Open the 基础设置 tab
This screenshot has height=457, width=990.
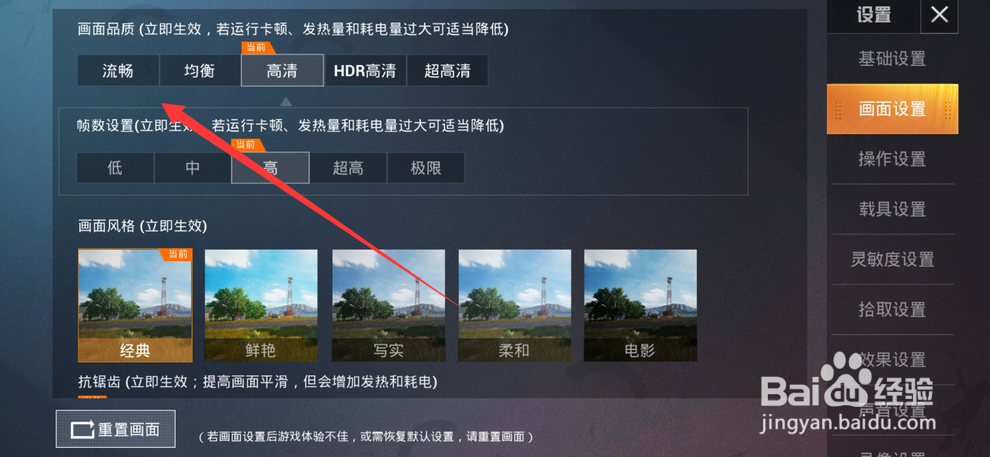click(x=892, y=59)
